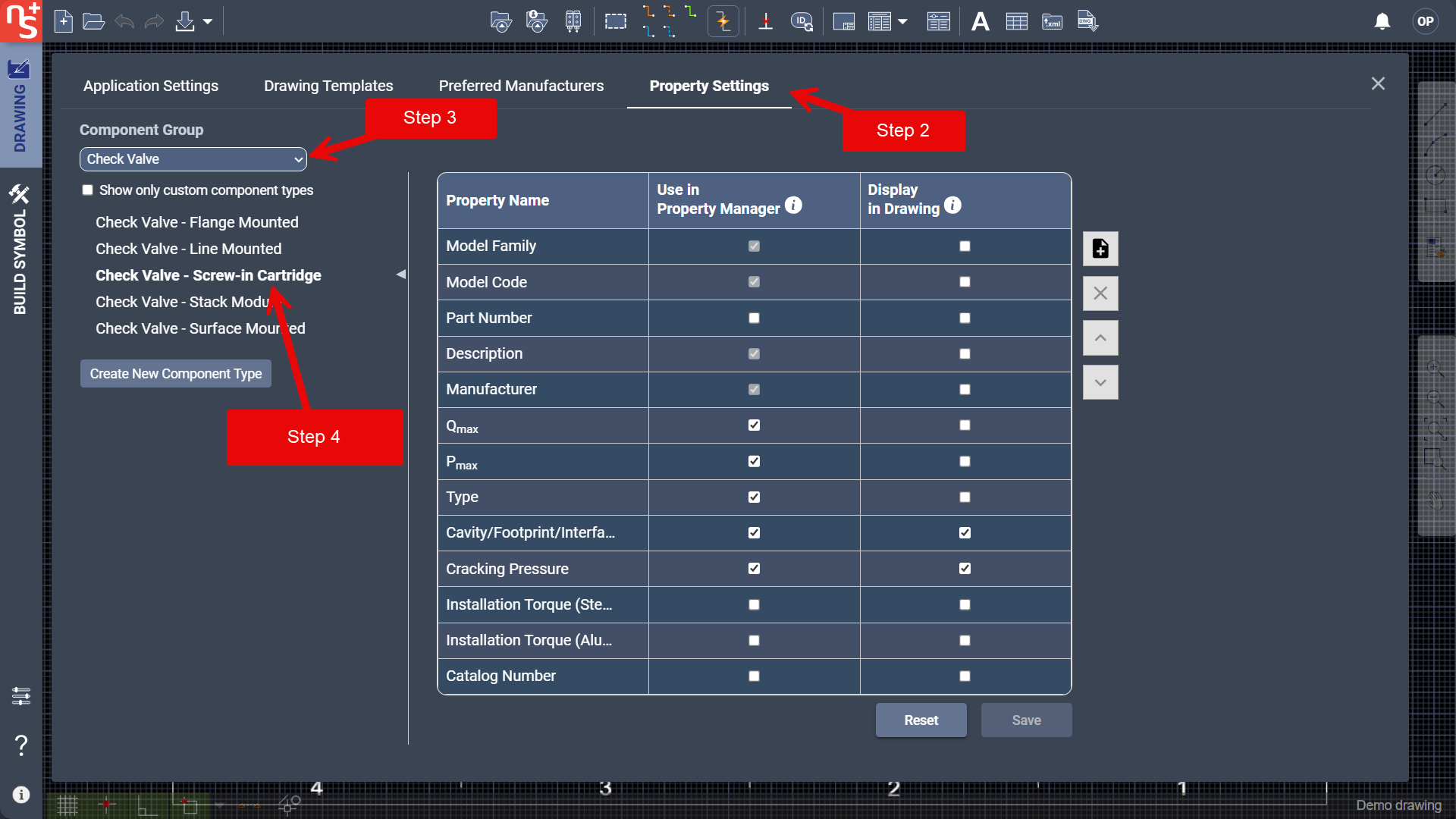Enable Part Number in Property Manager
The width and height of the screenshot is (1456, 819).
click(754, 318)
